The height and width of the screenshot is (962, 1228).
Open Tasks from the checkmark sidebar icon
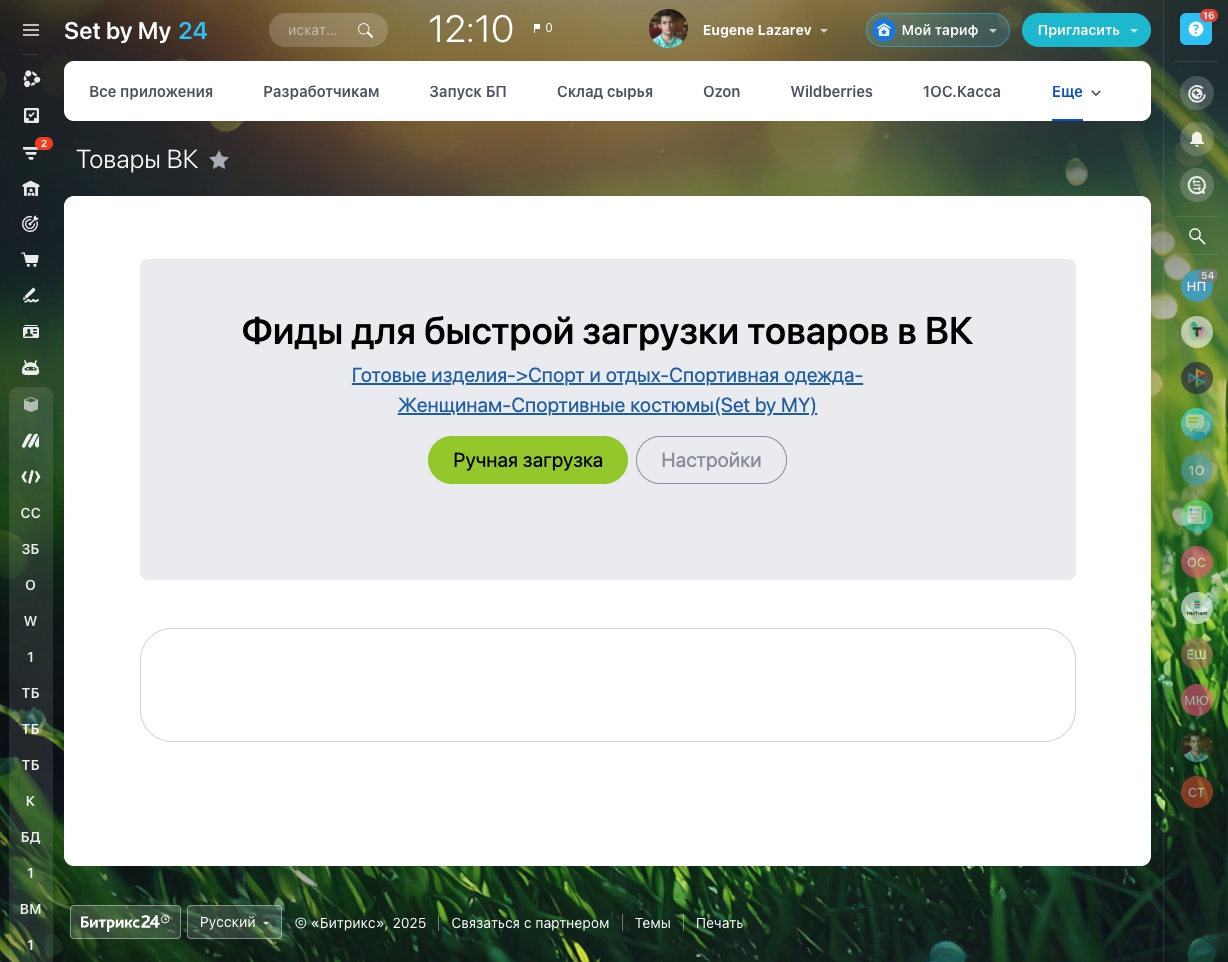tap(31, 116)
